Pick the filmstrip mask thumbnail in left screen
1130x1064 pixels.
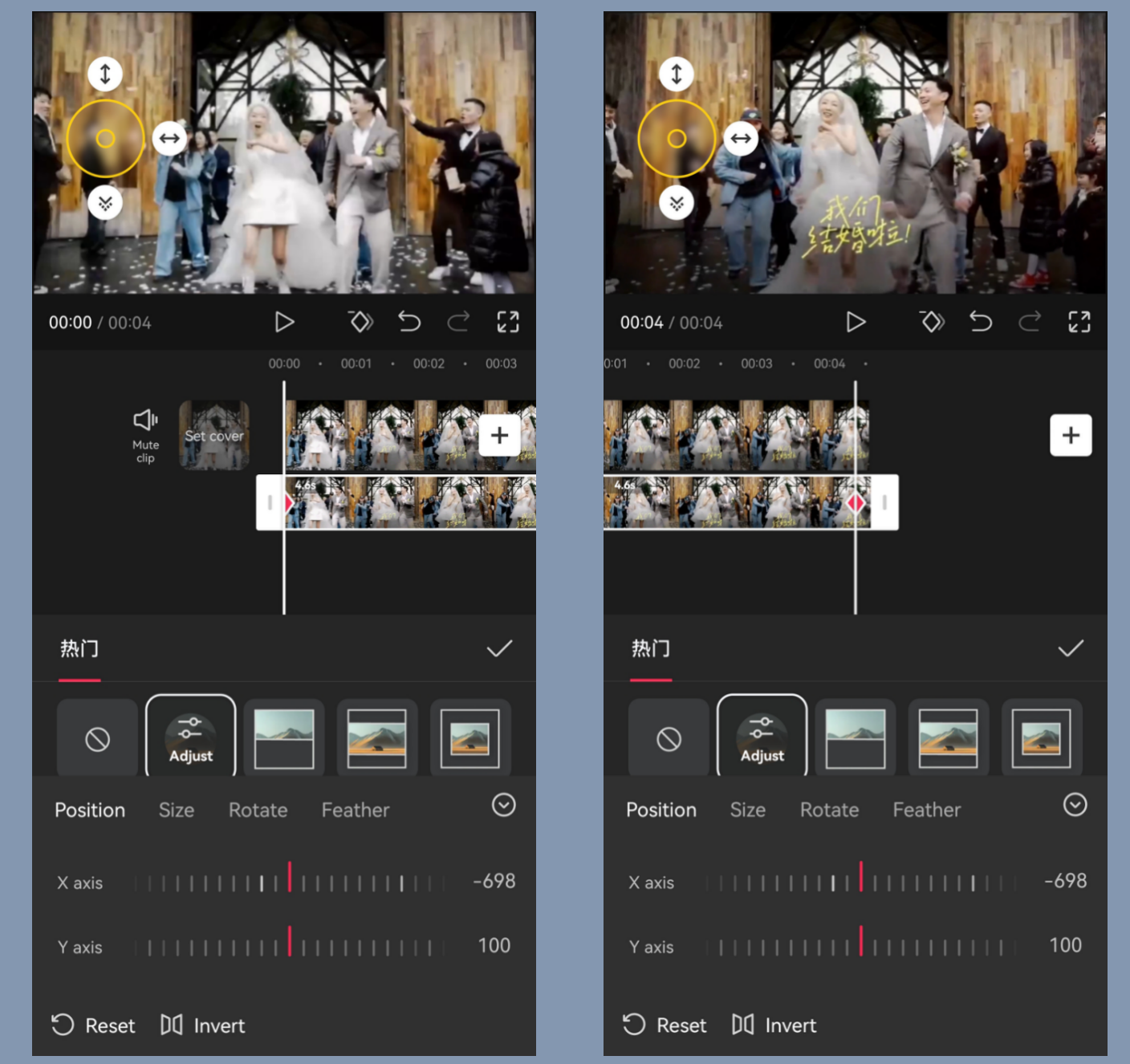pos(377,738)
